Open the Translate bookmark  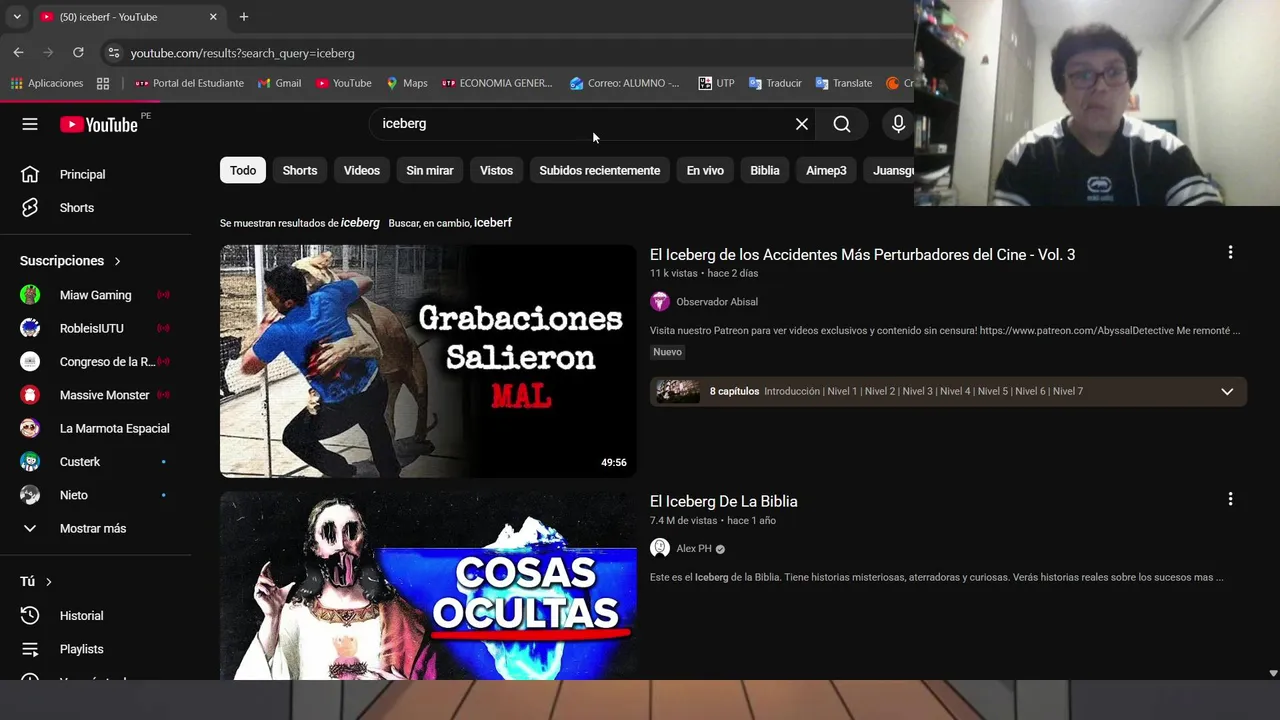(x=844, y=83)
